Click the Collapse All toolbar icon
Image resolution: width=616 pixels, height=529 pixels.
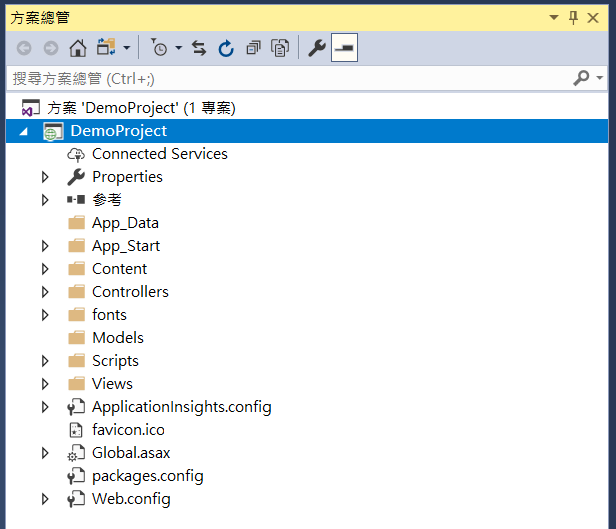point(253,48)
